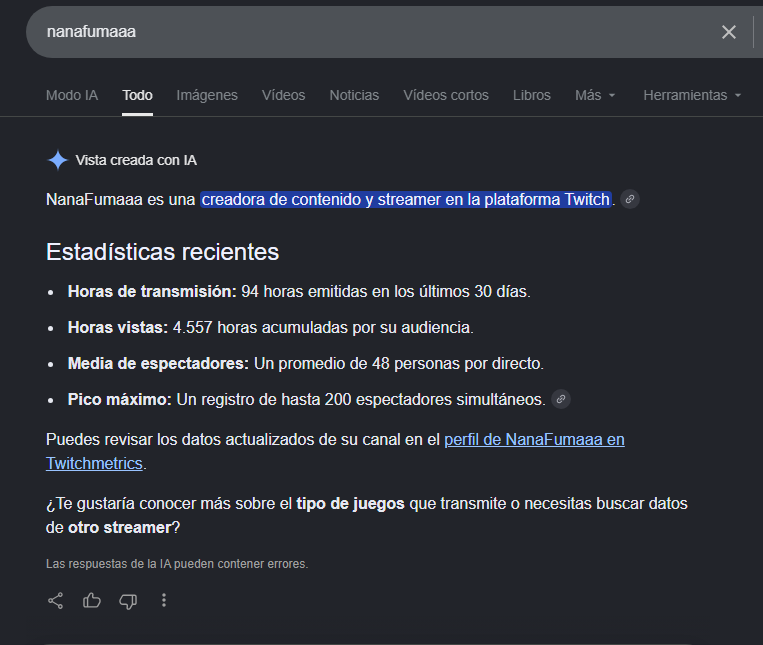Click the Estadísticas recientes heading
Viewport: 763px width, 645px height.
coord(163,252)
